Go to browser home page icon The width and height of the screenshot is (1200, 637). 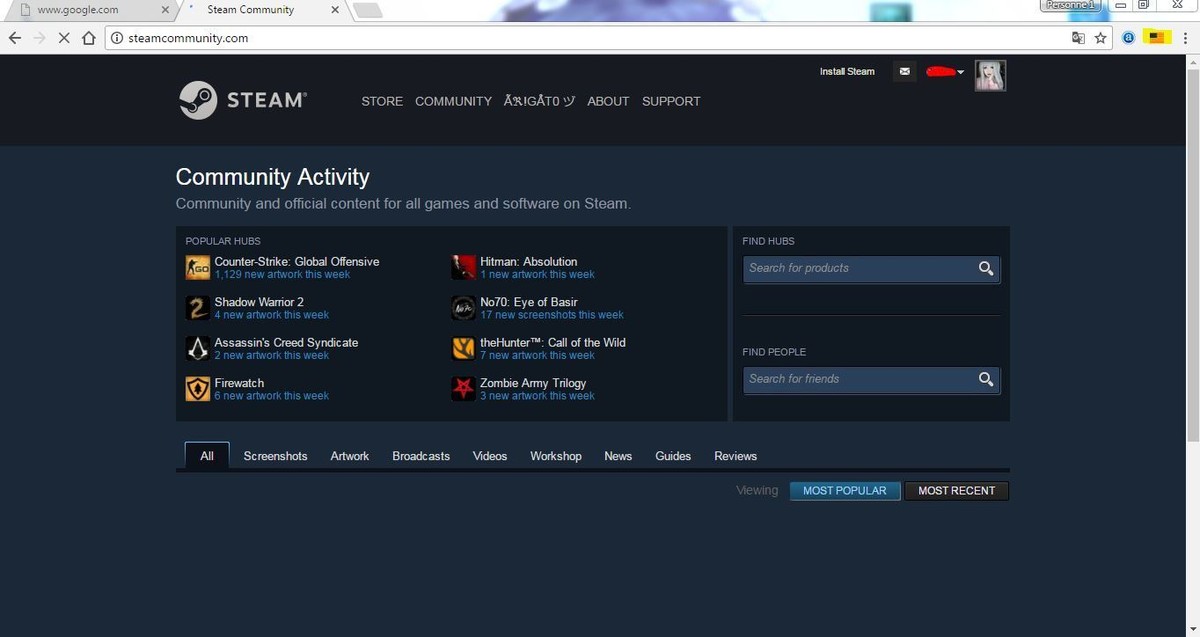(89, 38)
